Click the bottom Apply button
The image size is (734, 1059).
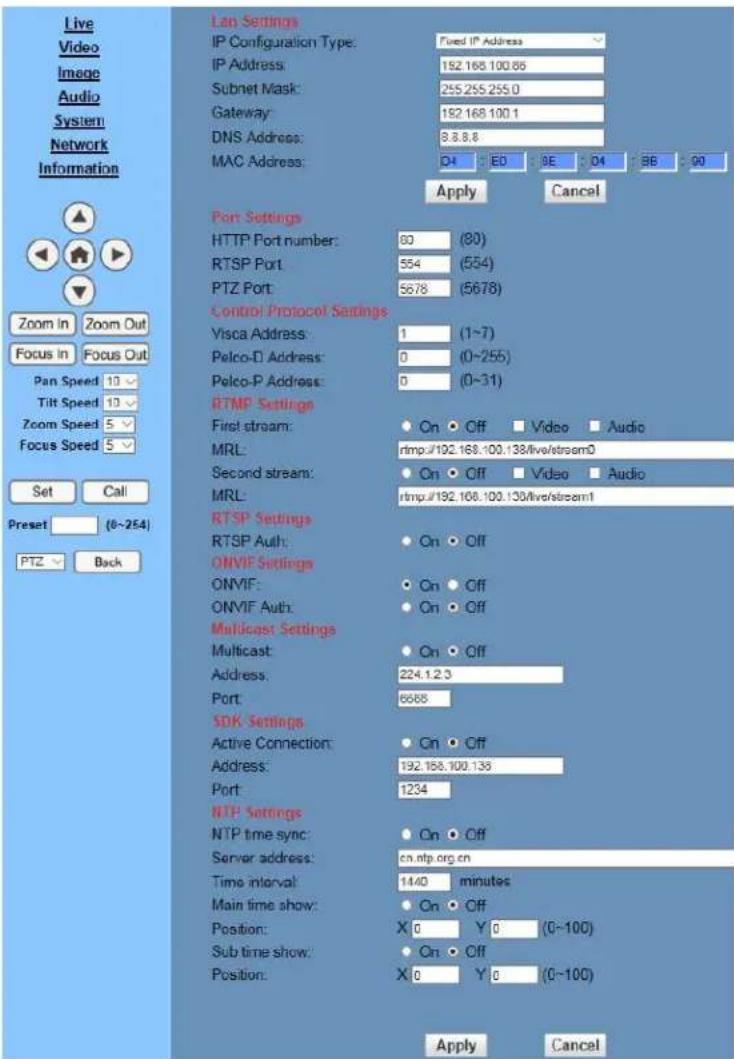click(x=456, y=1045)
